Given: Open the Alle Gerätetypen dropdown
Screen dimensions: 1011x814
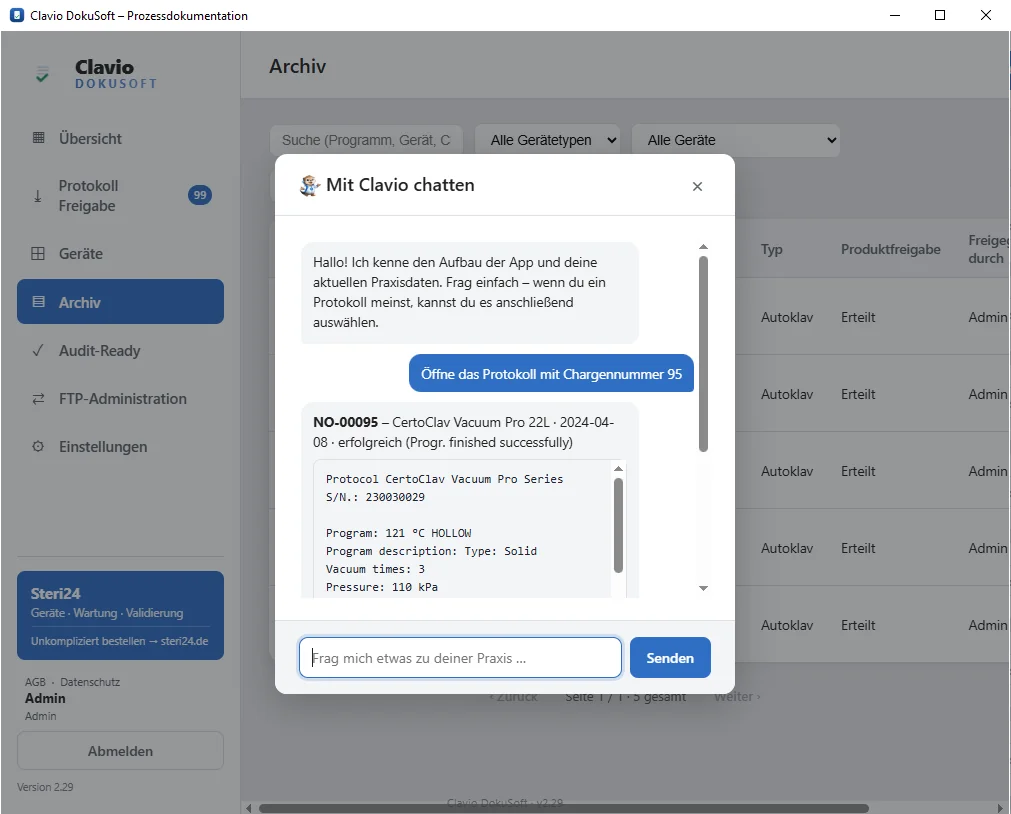Looking at the screenshot, I should (547, 140).
